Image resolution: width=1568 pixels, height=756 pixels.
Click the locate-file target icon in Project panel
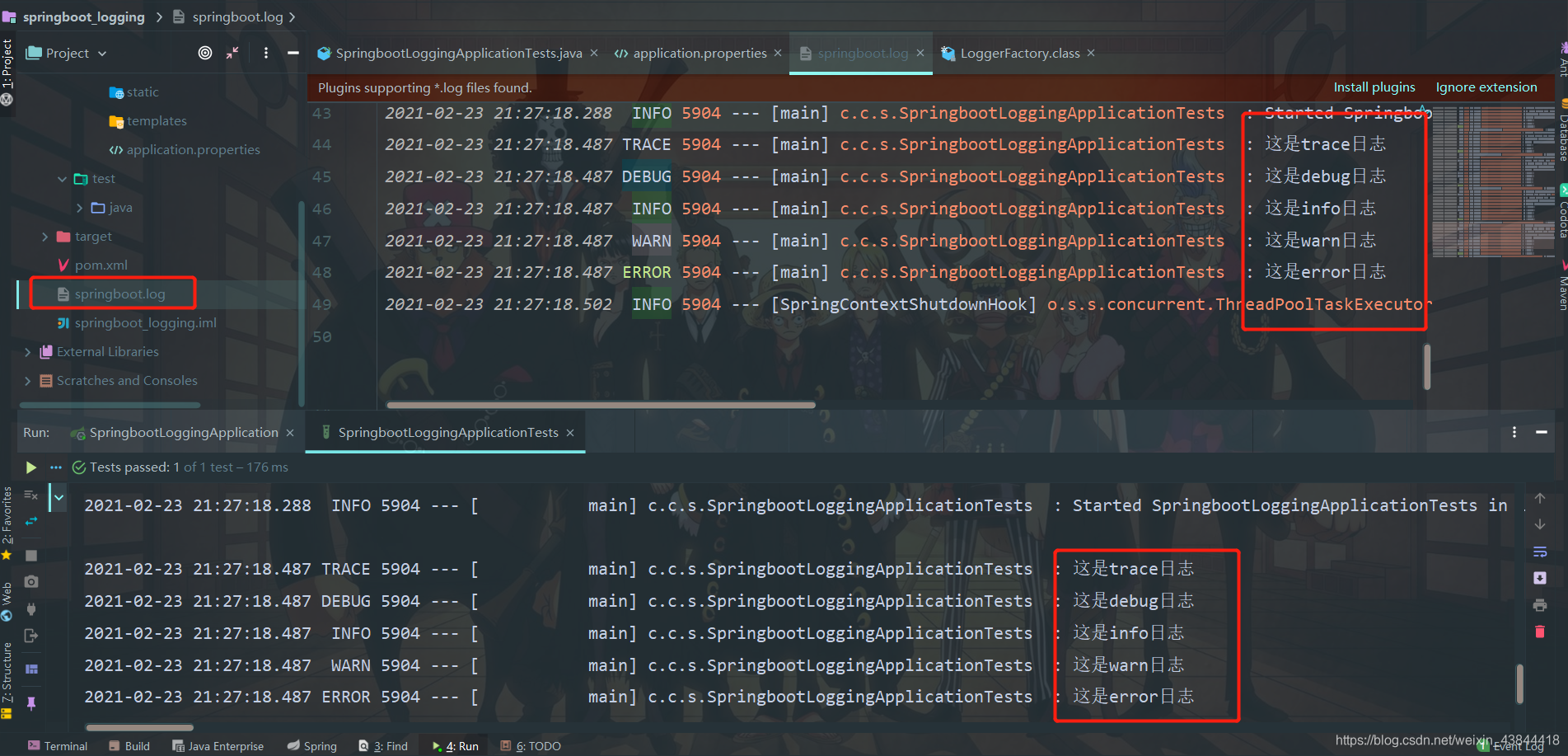(205, 53)
